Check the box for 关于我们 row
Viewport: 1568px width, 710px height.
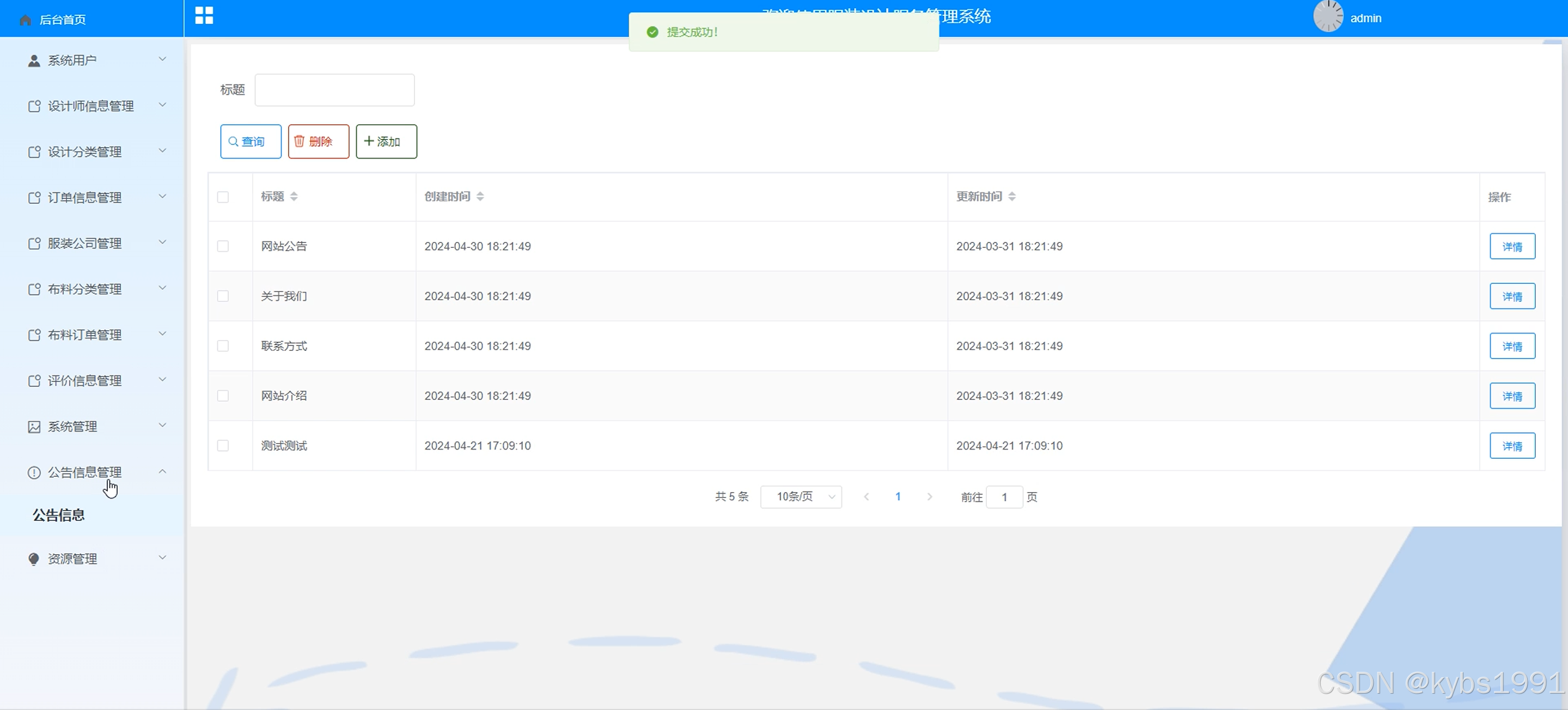pos(223,296)
